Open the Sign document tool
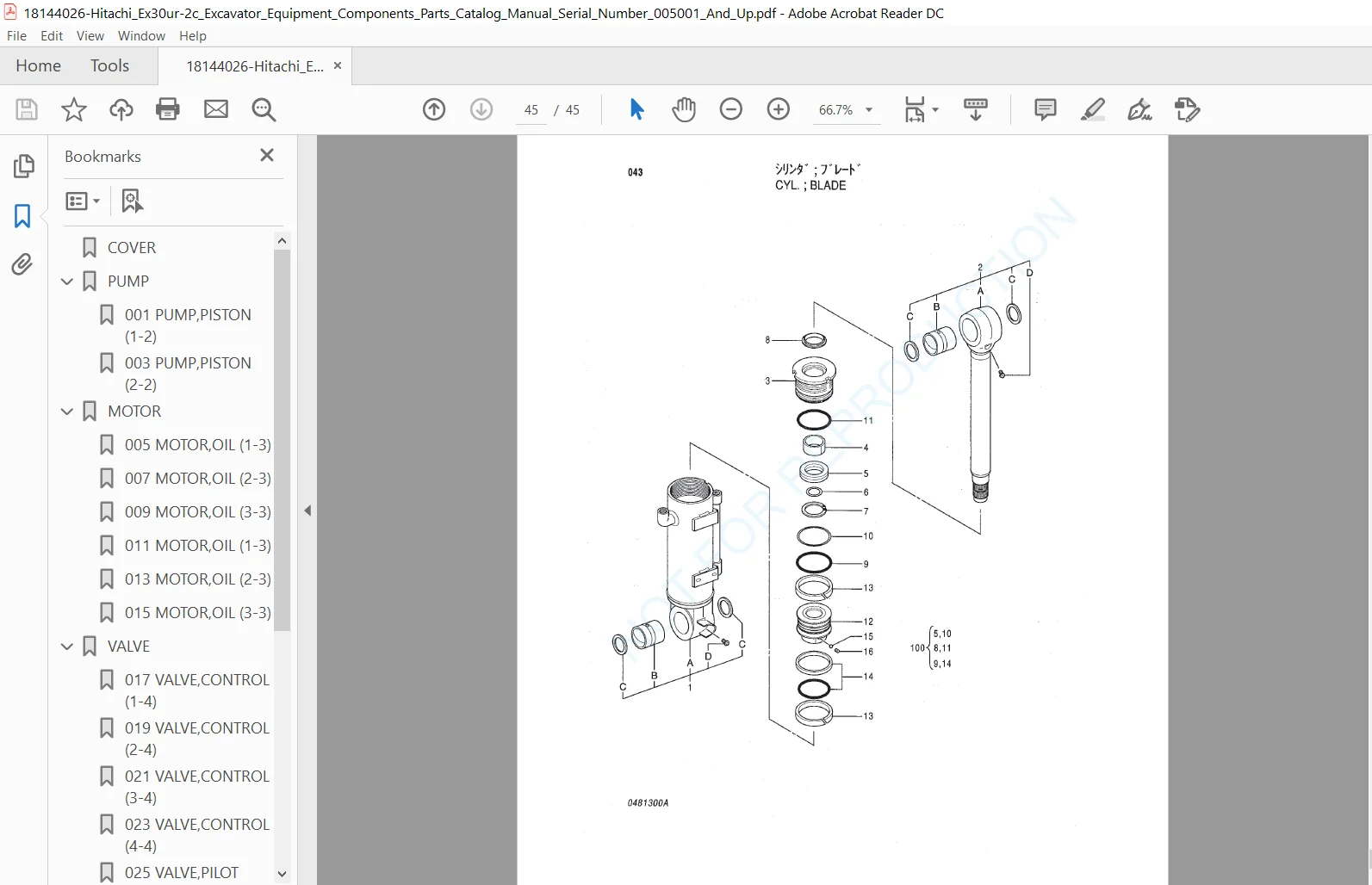Screen dimensions: 1372x885 tap(1139, 109)
